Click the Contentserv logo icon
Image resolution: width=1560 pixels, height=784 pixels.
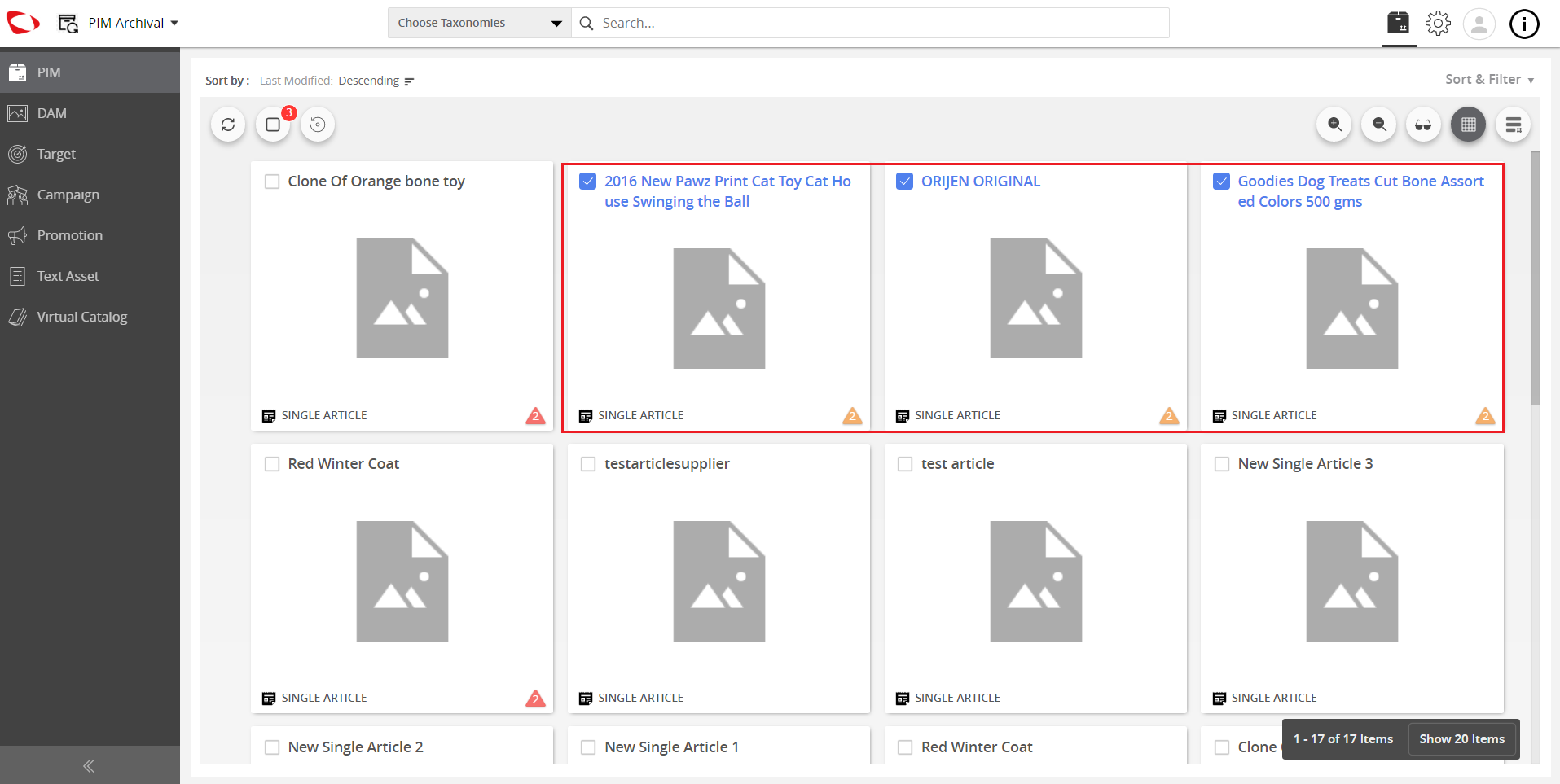pos(23,23)
